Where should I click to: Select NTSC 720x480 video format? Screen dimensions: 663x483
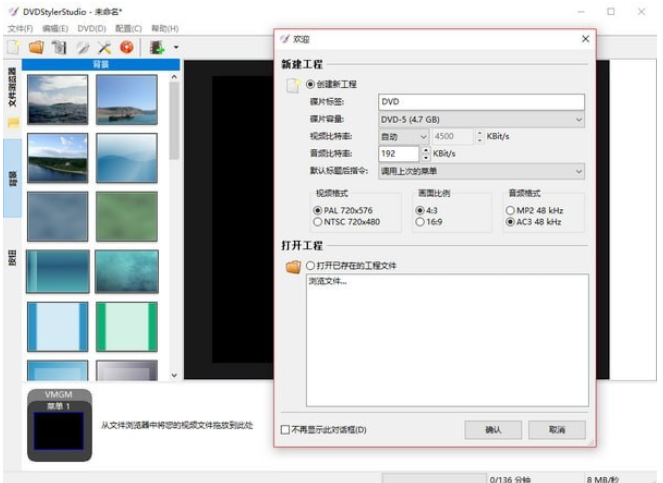coord(319,222)
